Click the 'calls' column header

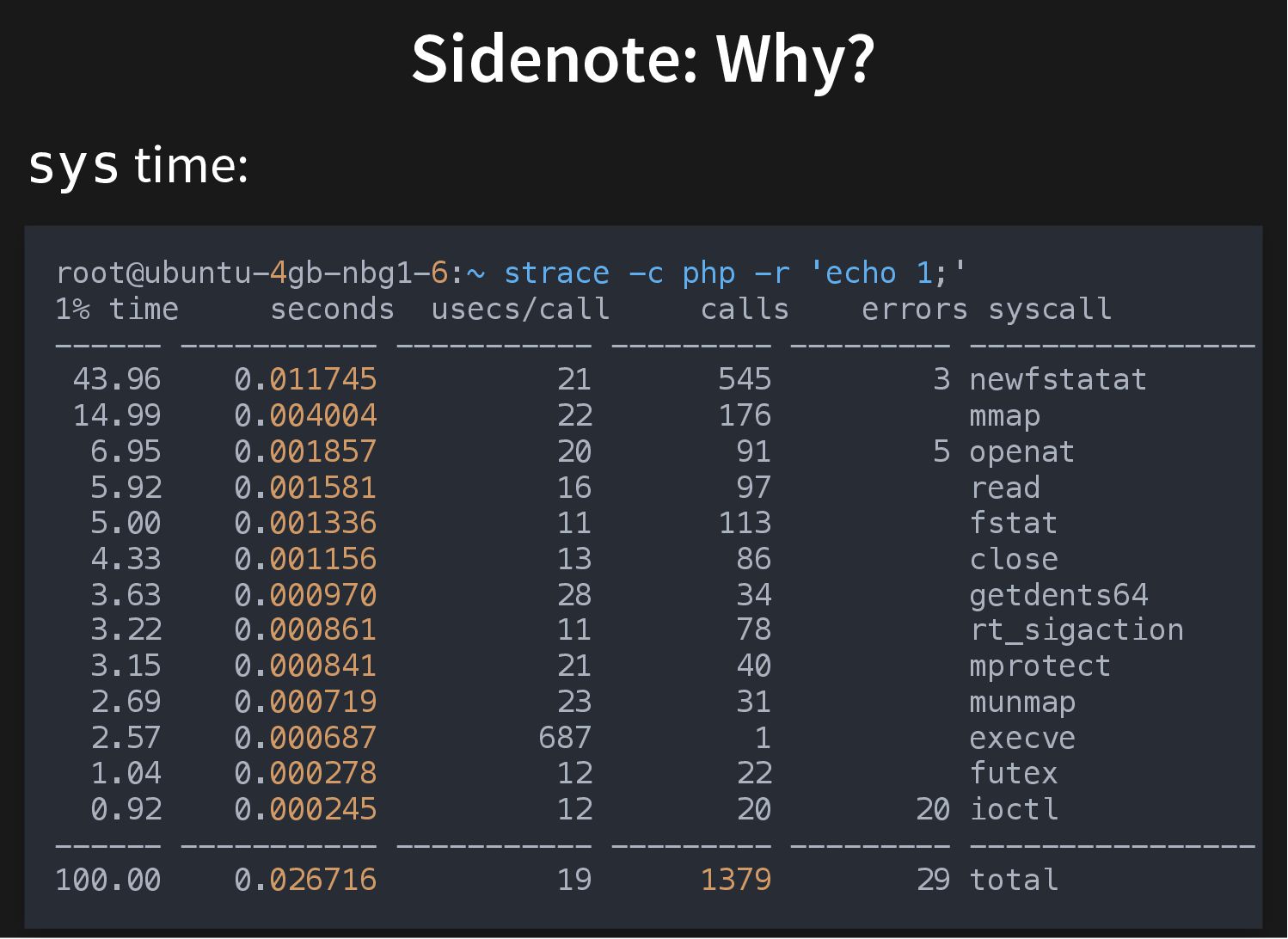click(x=745, y=310)
